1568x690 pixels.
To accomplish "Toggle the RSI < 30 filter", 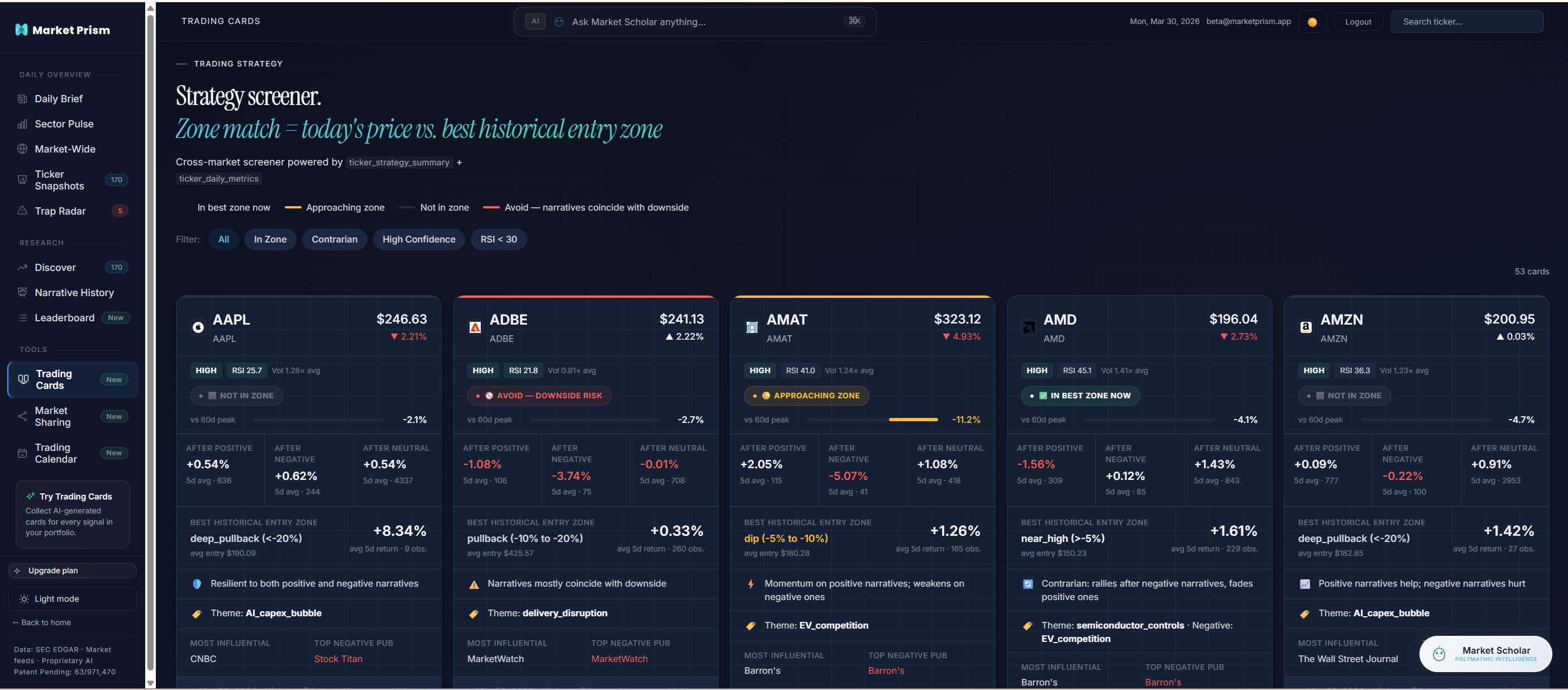I will [x=499, y=239].
